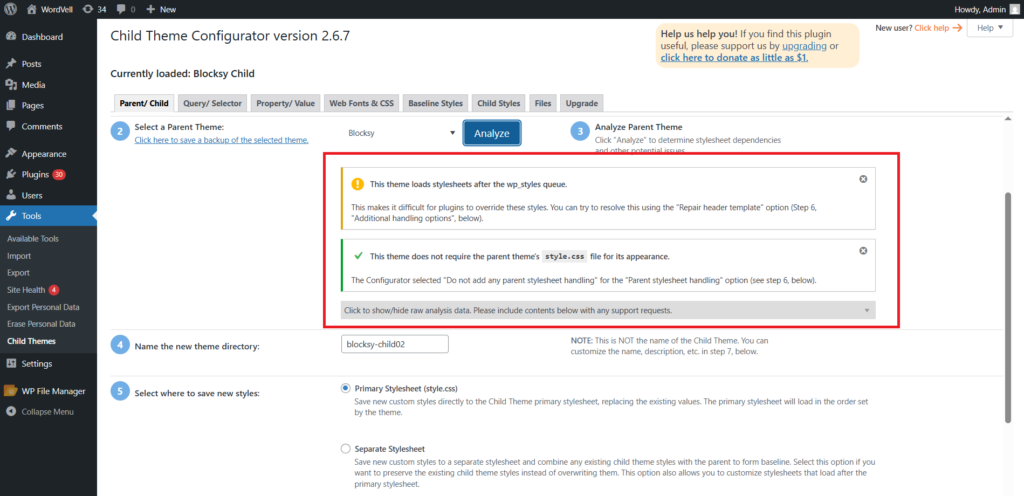Viewport: 1024px width, 496px height.
Task: Click the Media icon in sidebar
Action: (x=11, y=85)
